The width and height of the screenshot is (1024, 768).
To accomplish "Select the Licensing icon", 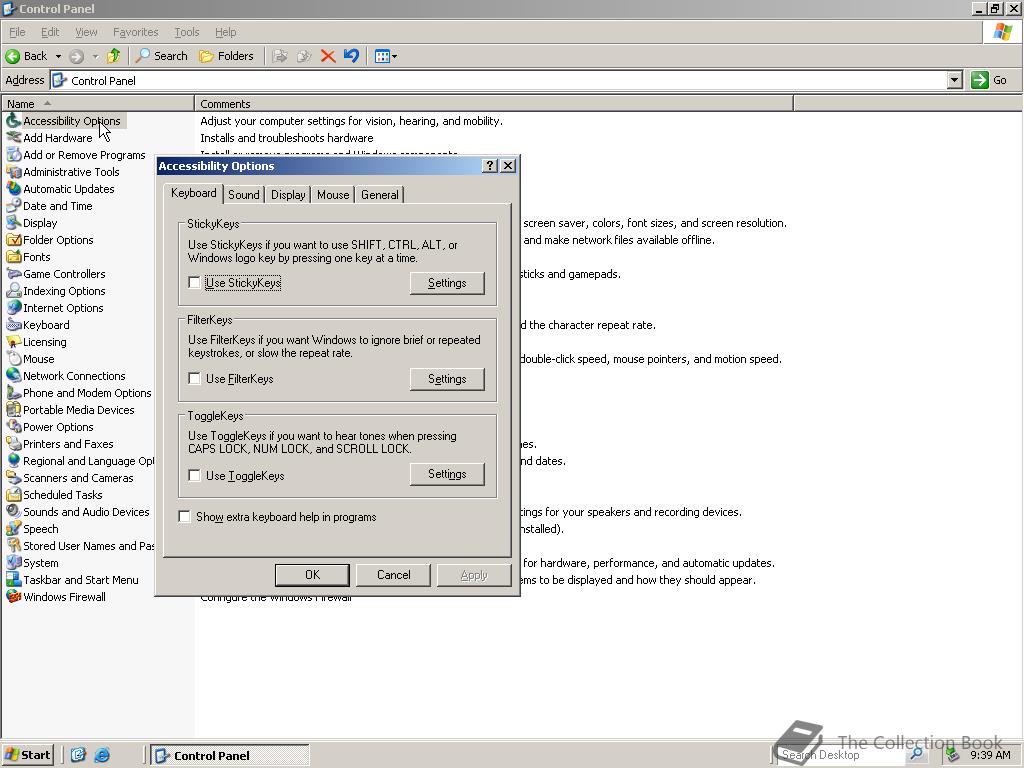I will [x=13, y=342].
